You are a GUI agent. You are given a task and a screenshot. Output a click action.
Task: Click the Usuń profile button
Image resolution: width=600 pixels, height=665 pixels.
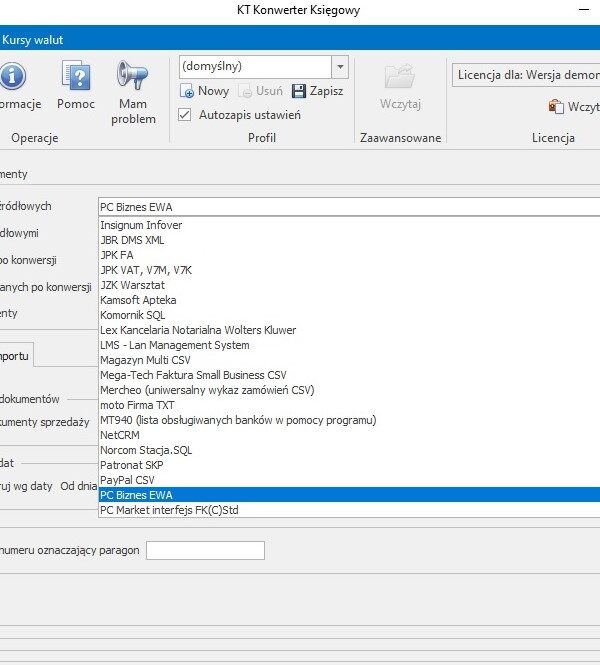[260, 91]
